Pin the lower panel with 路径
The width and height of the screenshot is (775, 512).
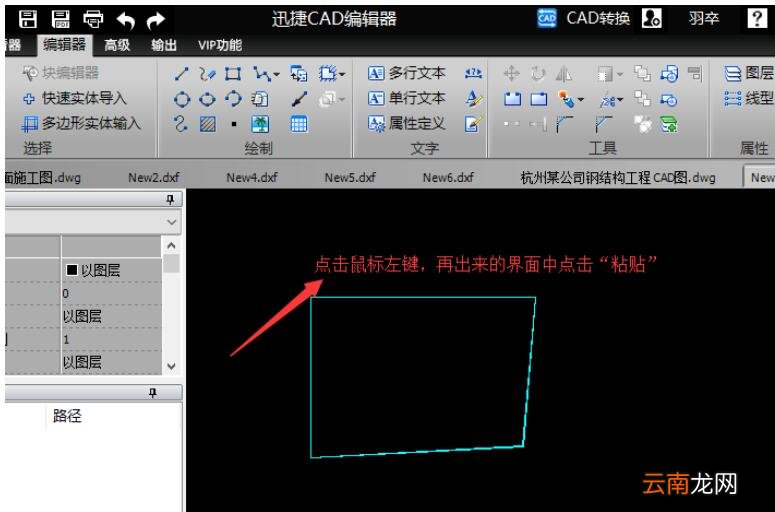coord(153,393)
